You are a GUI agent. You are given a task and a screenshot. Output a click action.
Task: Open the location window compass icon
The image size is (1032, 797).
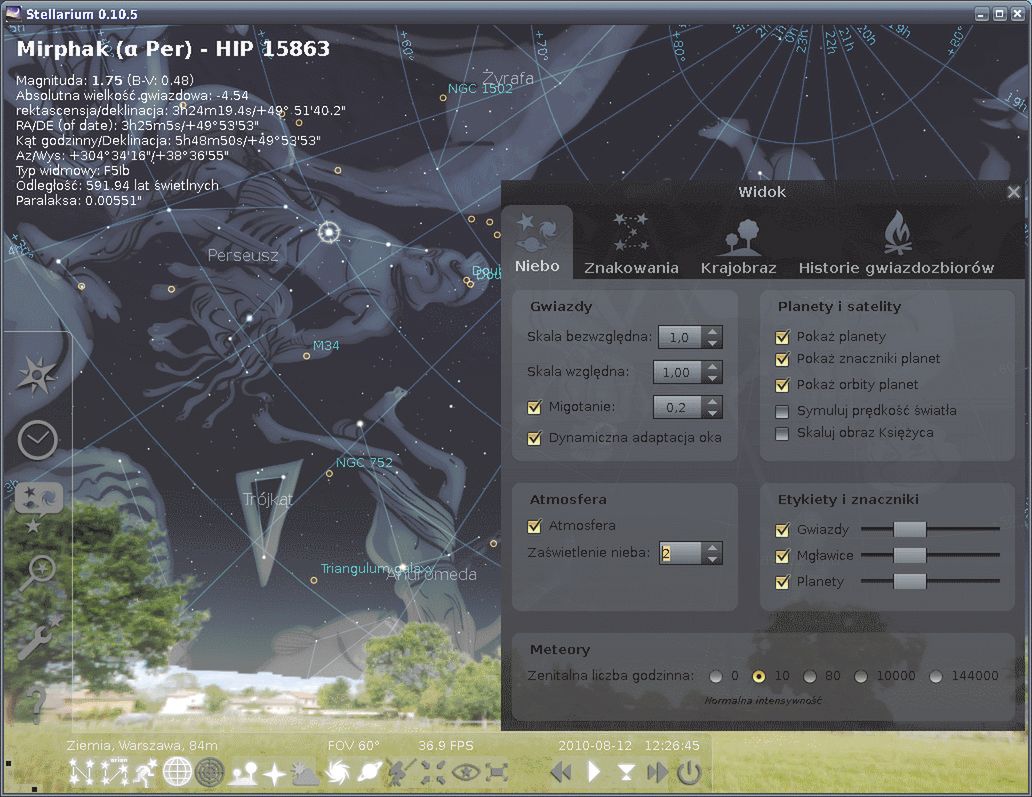tap(37, 375)
